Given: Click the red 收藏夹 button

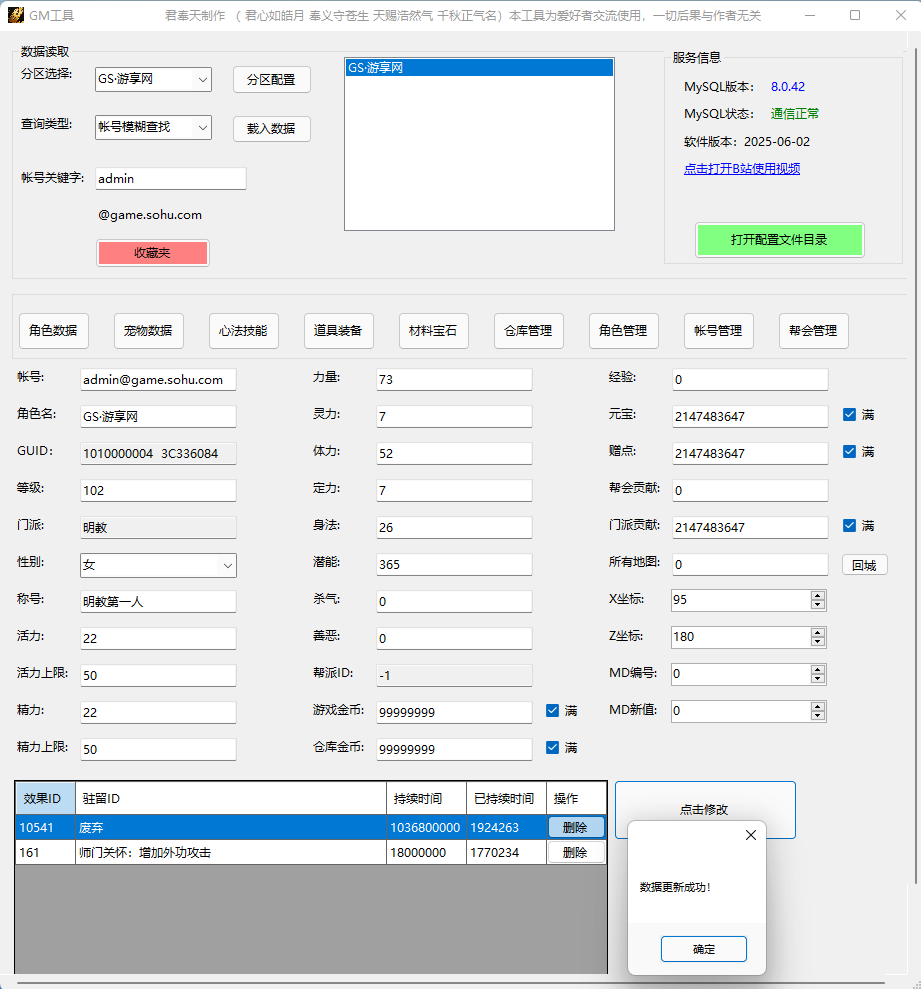Looking at the screenshot, I should point(152,253).
